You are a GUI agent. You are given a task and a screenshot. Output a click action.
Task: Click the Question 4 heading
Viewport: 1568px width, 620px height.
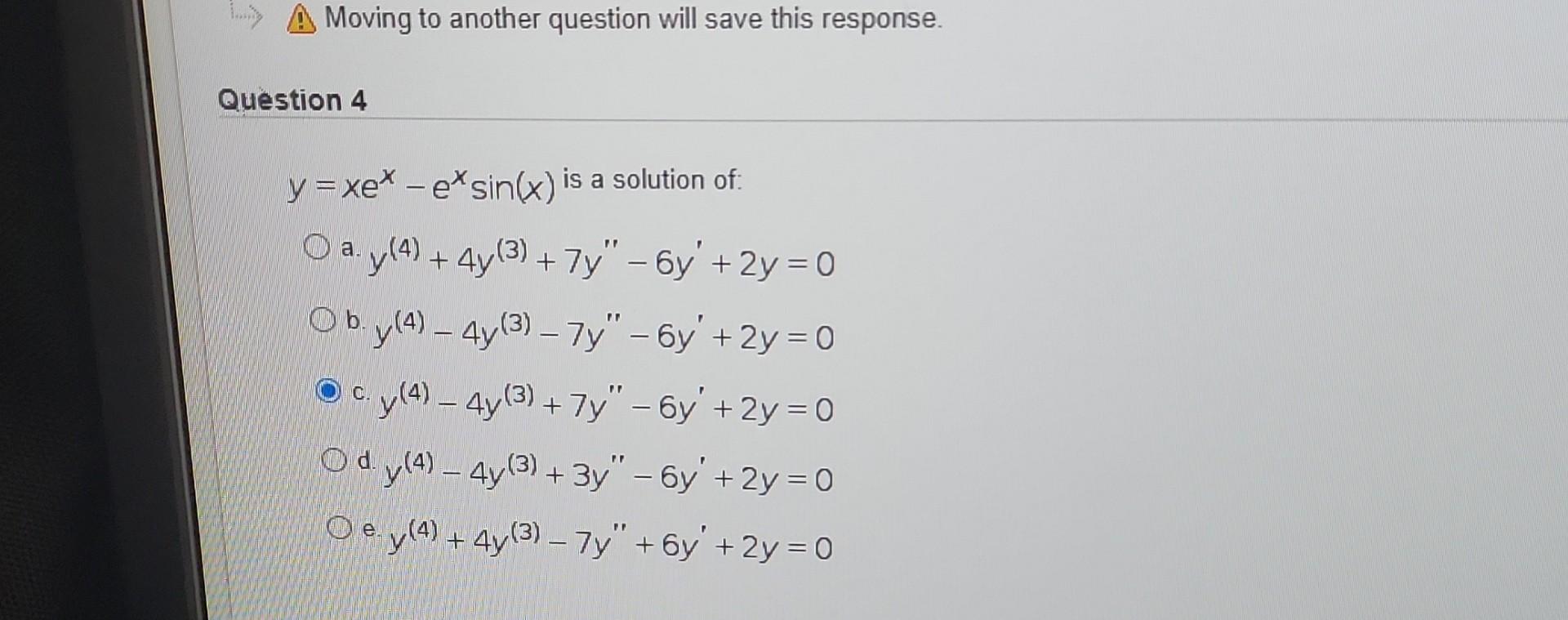pyautogui.click(x=294, y=100)
